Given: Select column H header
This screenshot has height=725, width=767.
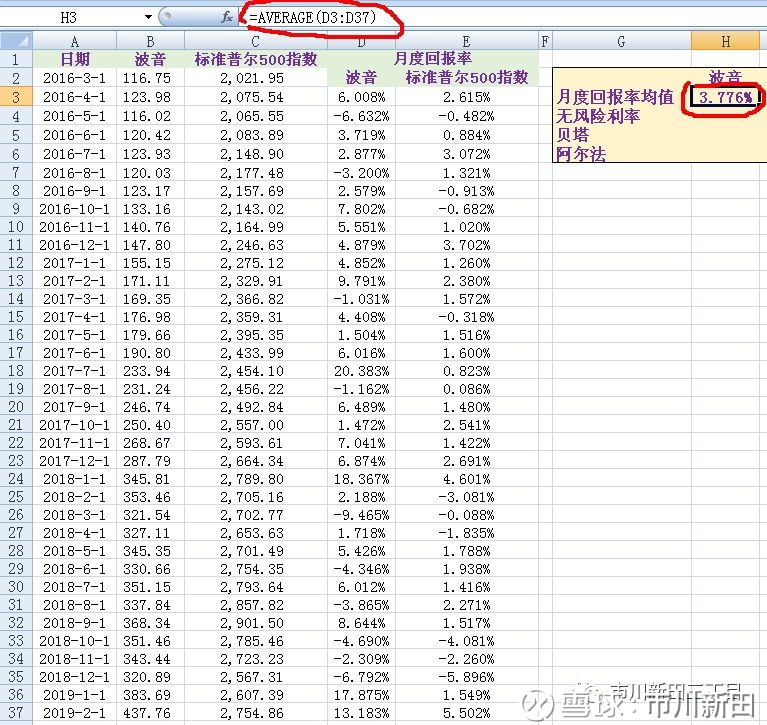Looking at the screenshot, I should click(726, 41).
